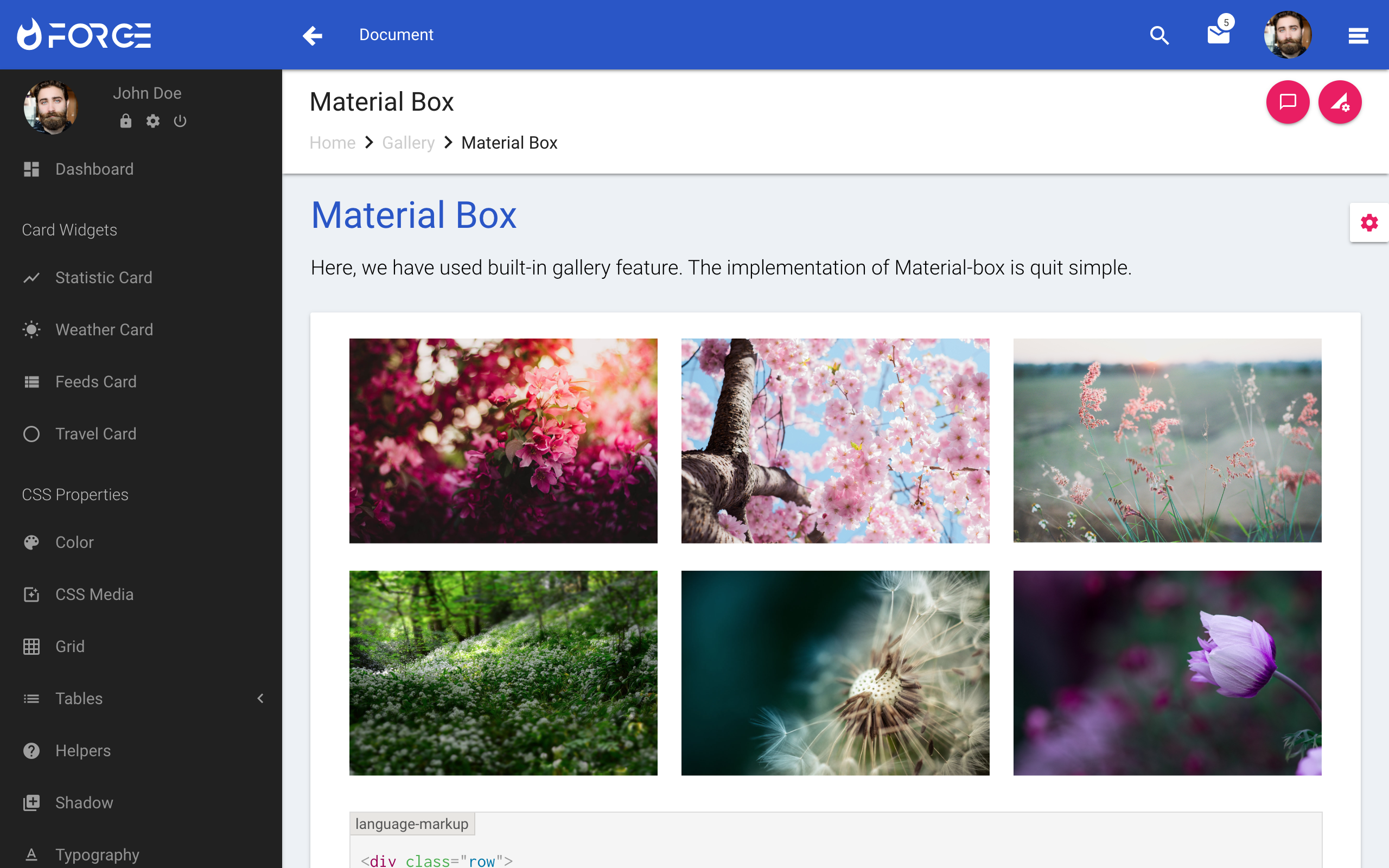1389x868 pixels.
Task: Toggle the hamburger menu at top right
Action: pos(1358,36)
